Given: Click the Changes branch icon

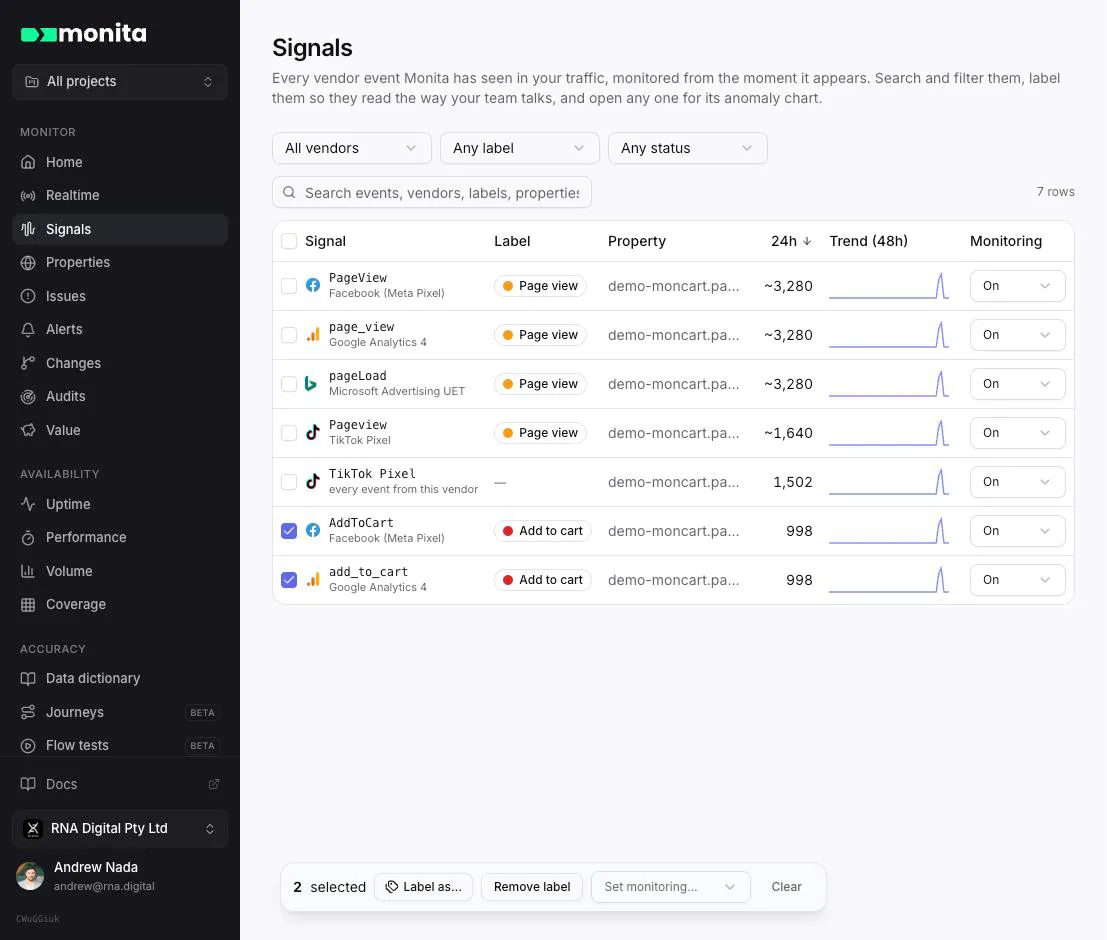Looking at the screenshot, I should (28, 363).
